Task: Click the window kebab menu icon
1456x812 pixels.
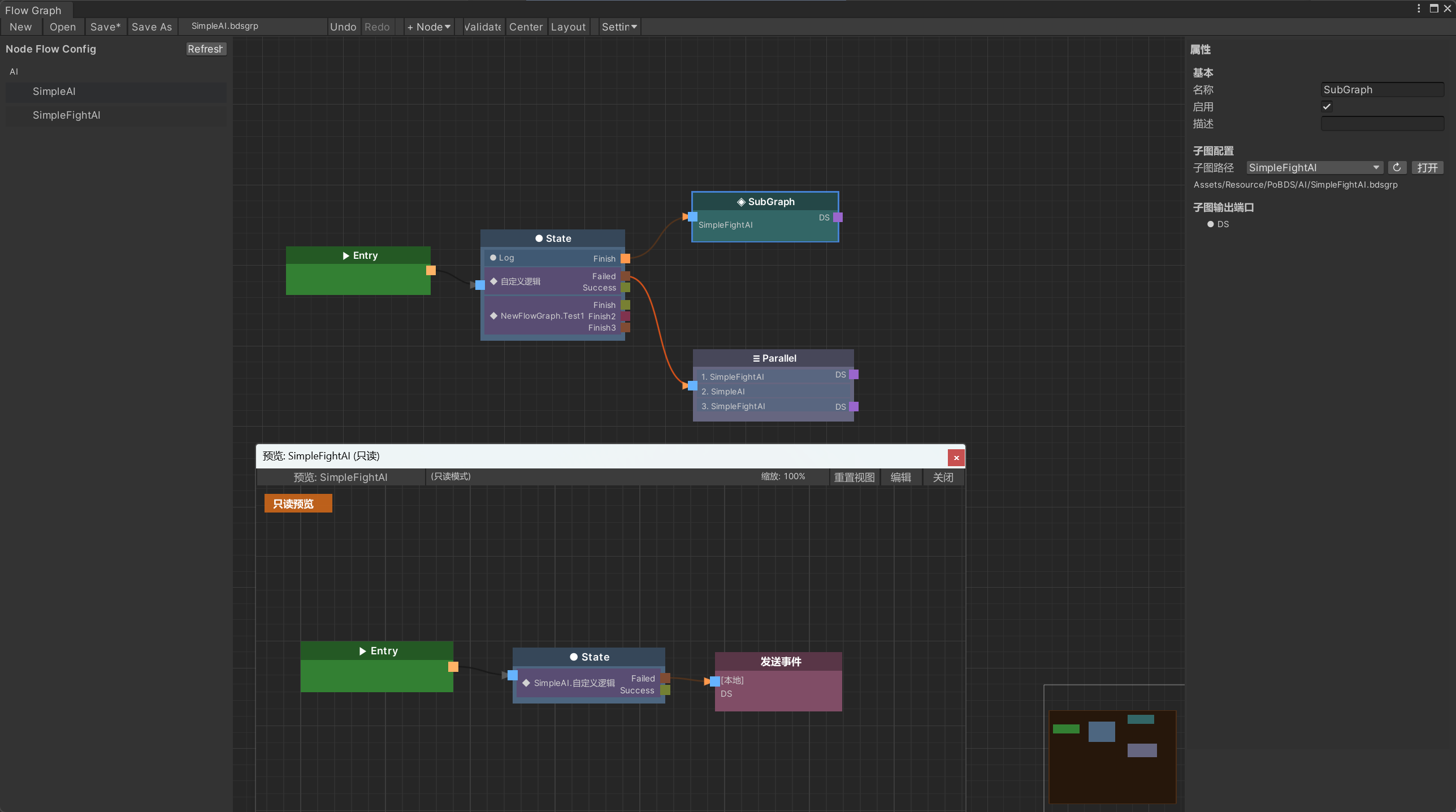Action: (x=1419, y=8)
